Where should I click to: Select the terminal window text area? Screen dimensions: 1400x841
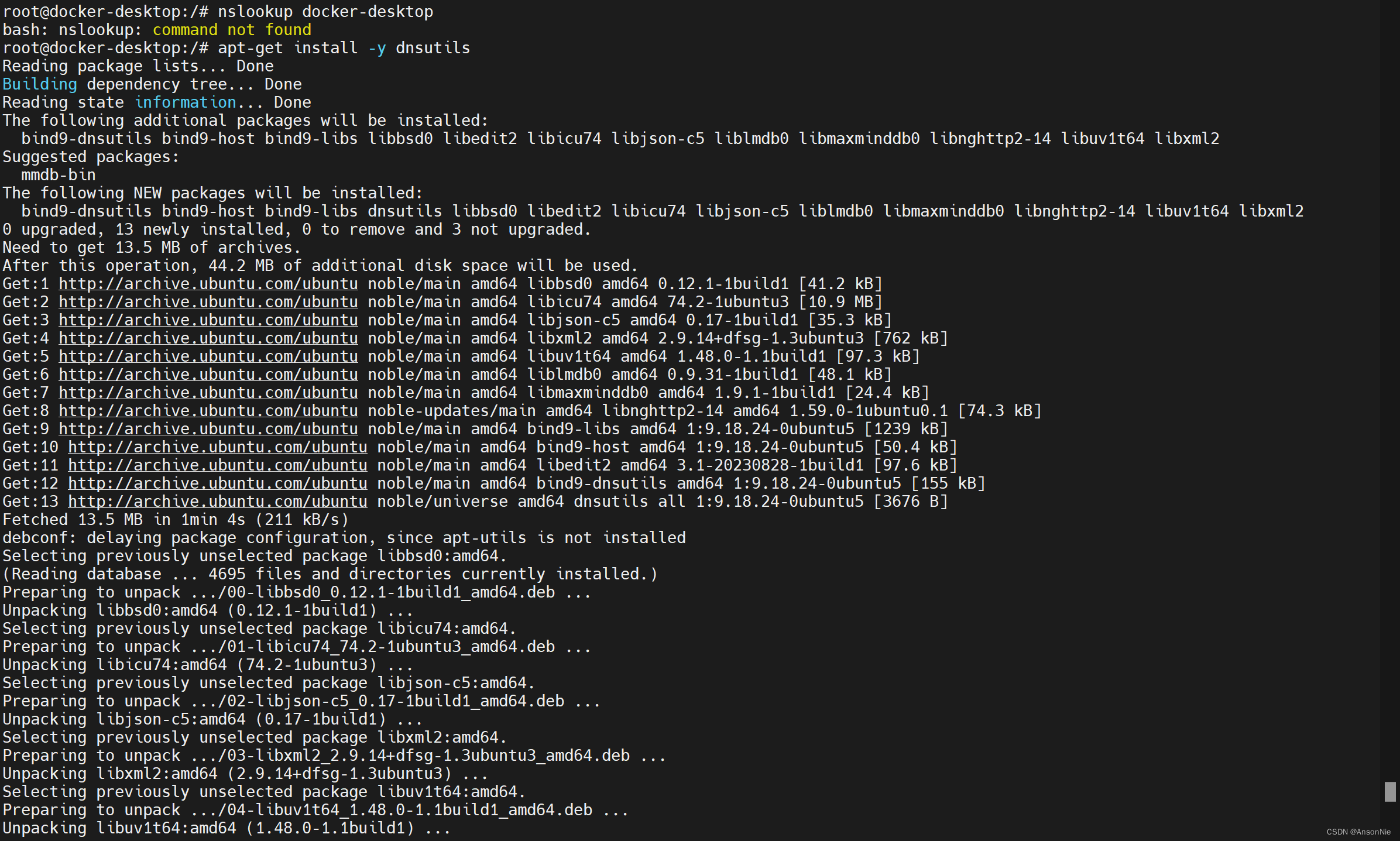click(x=700, y=420)
